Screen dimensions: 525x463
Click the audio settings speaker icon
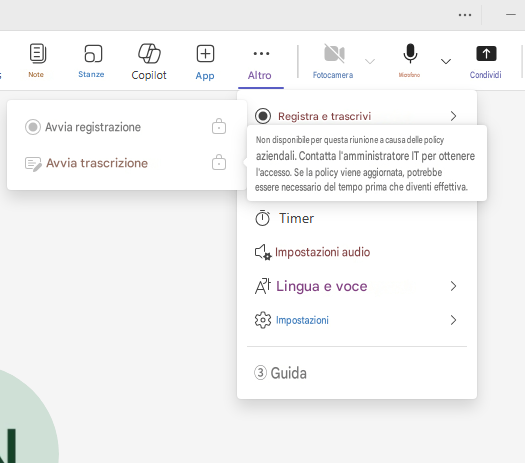[263, 252]
